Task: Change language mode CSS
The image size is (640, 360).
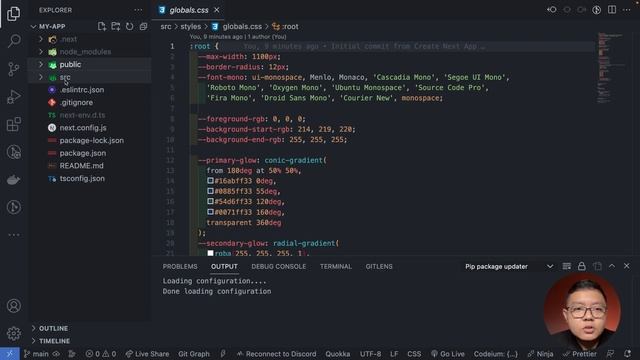Action: [x=414, y=354]
